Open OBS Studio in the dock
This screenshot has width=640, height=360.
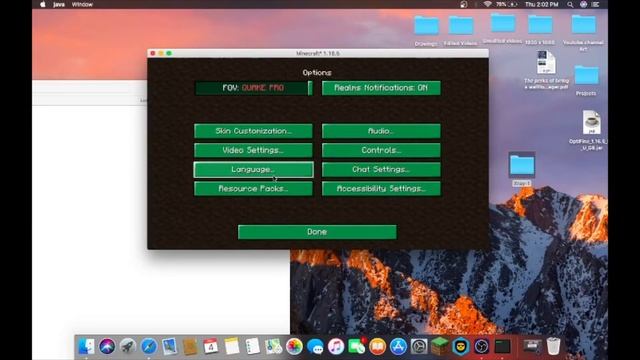pyautogui.click(x=482, y=347)
